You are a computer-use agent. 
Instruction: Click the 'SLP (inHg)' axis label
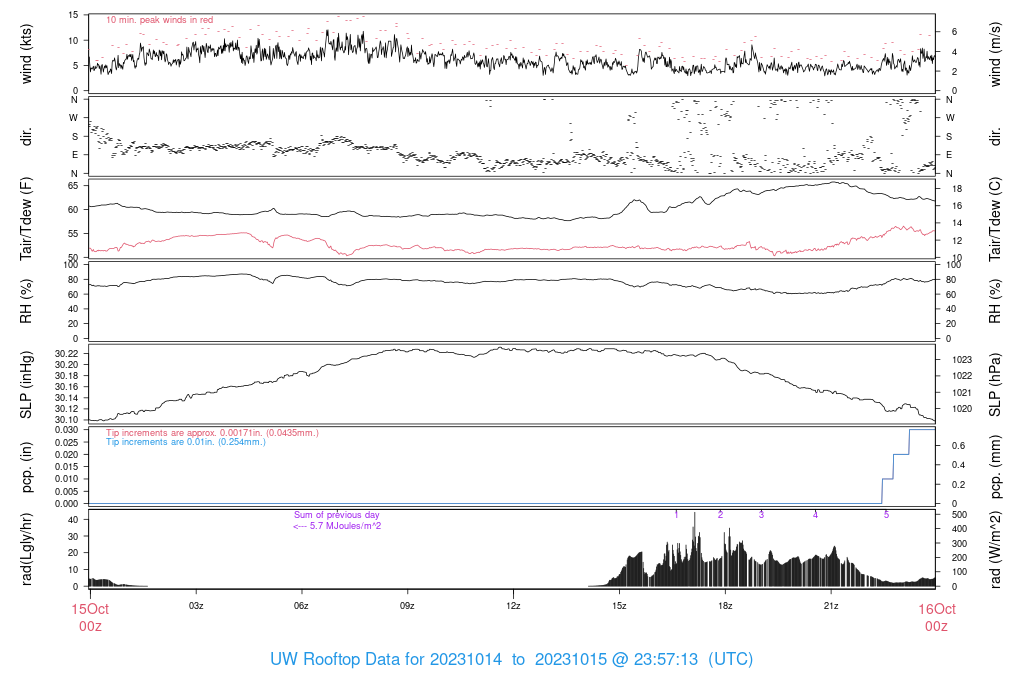tap(28, 384)
